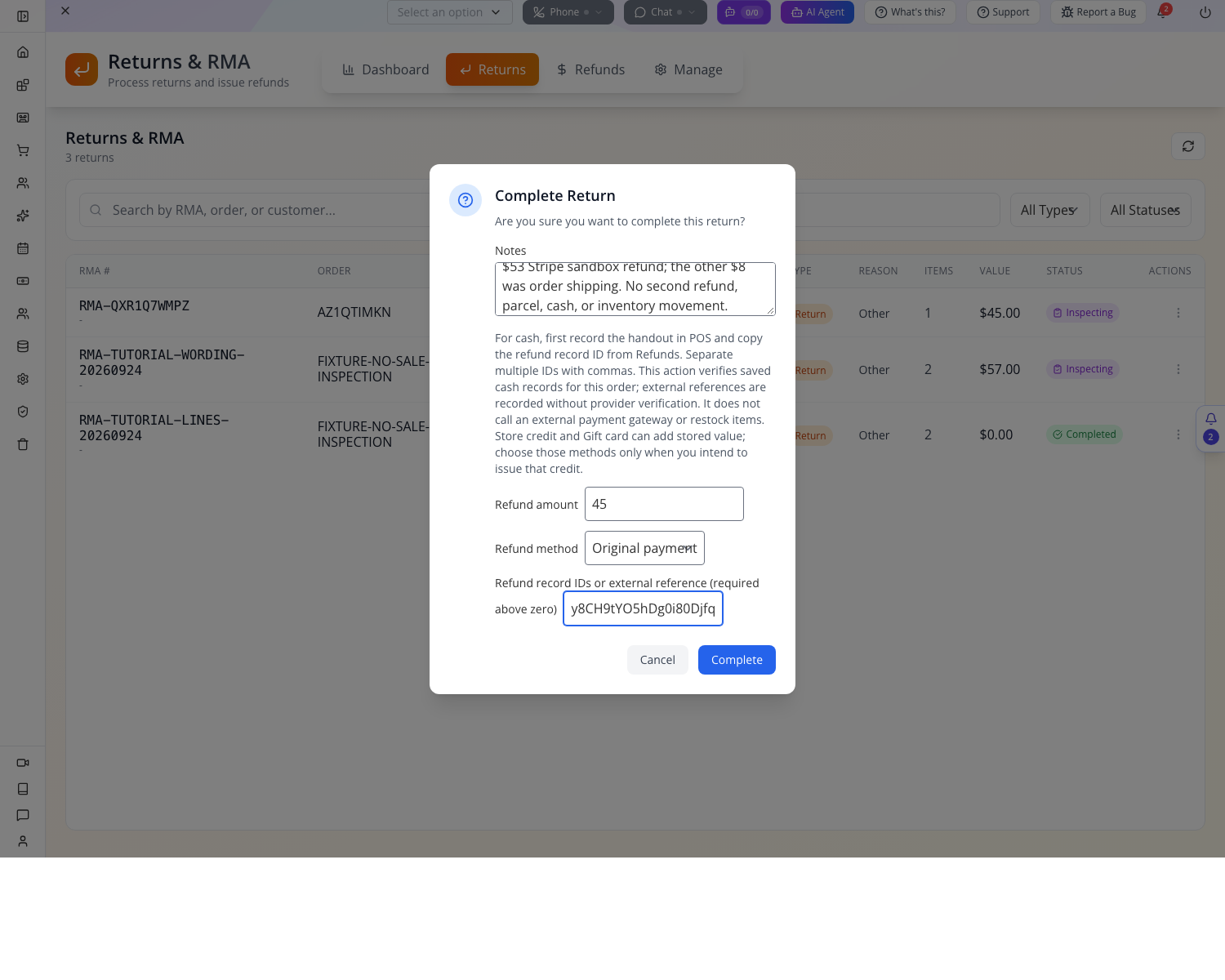This screenshot has width=1225, height=980.
Task: Click the Complete button
Action: (737, 660)
